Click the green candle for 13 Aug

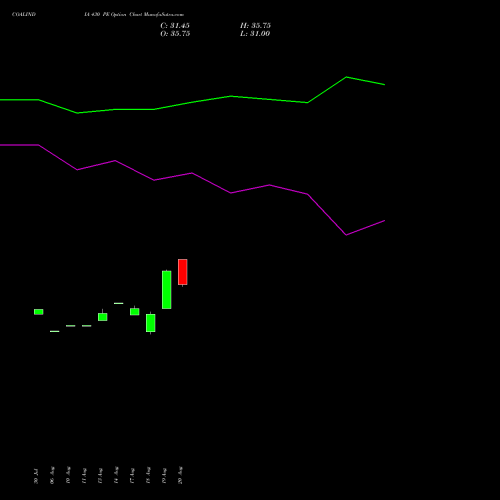point(103,317)
